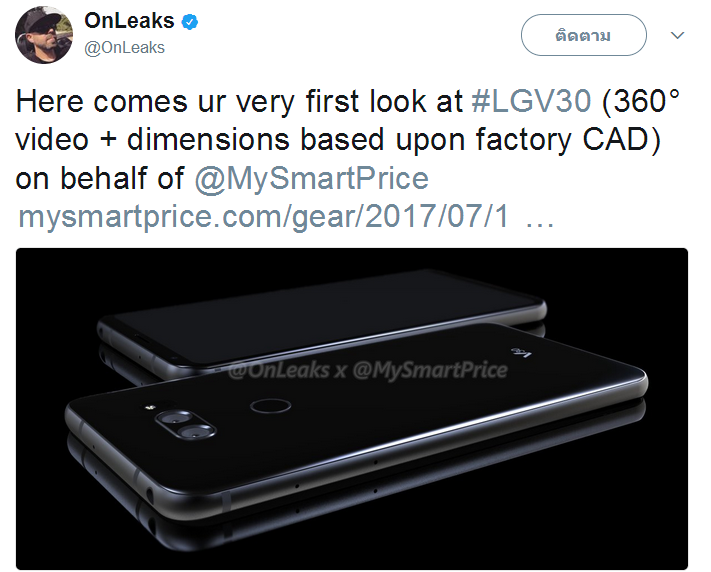This screenshot has width=711, height=572.
Task: Click the ติดตาม follow button
Action: click(x=584, y=35)
